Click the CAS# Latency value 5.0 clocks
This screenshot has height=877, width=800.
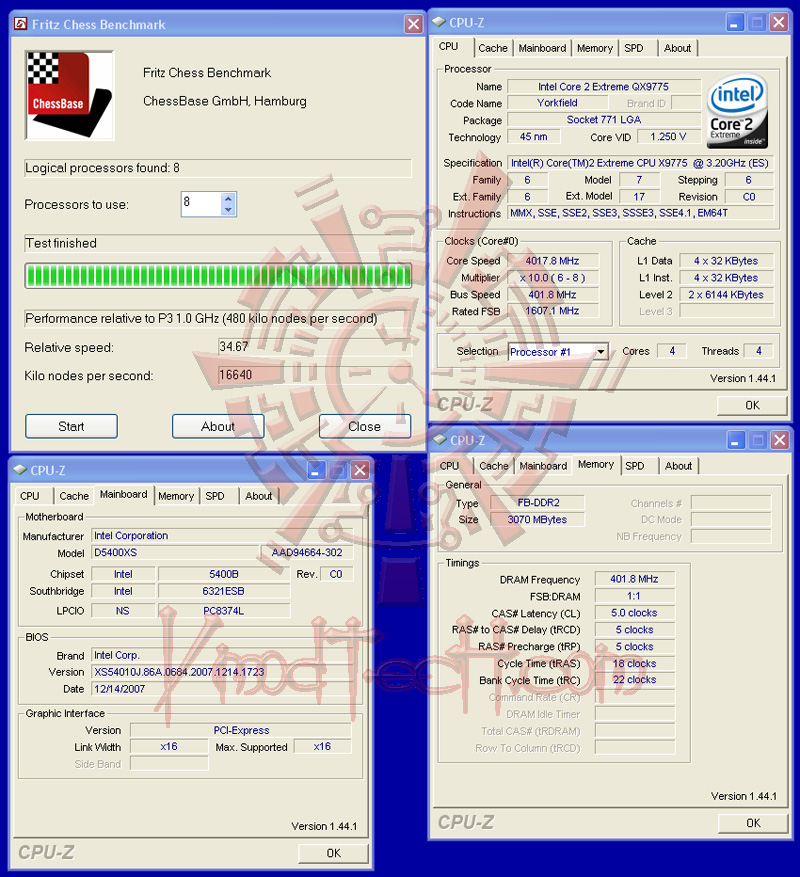(634, 613)
